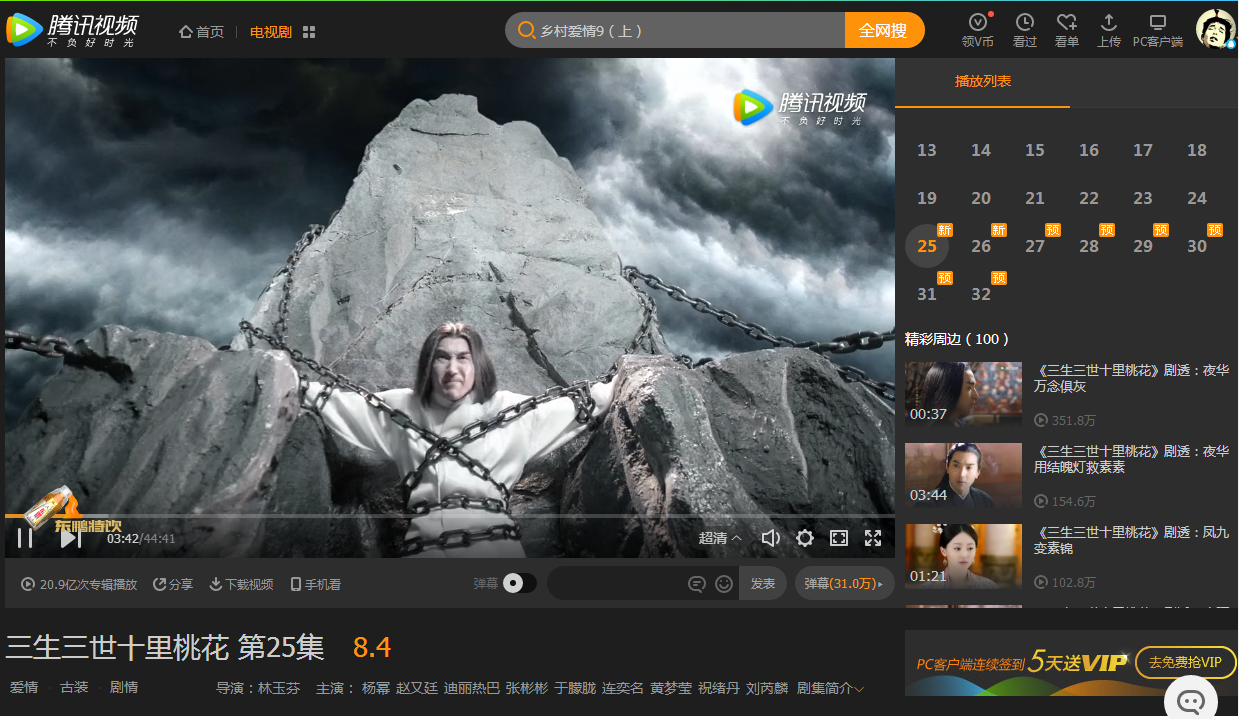Screen dimensions: 1239x719
Task: Open actor 迪丽热巴 link
Action: [471, 688]
